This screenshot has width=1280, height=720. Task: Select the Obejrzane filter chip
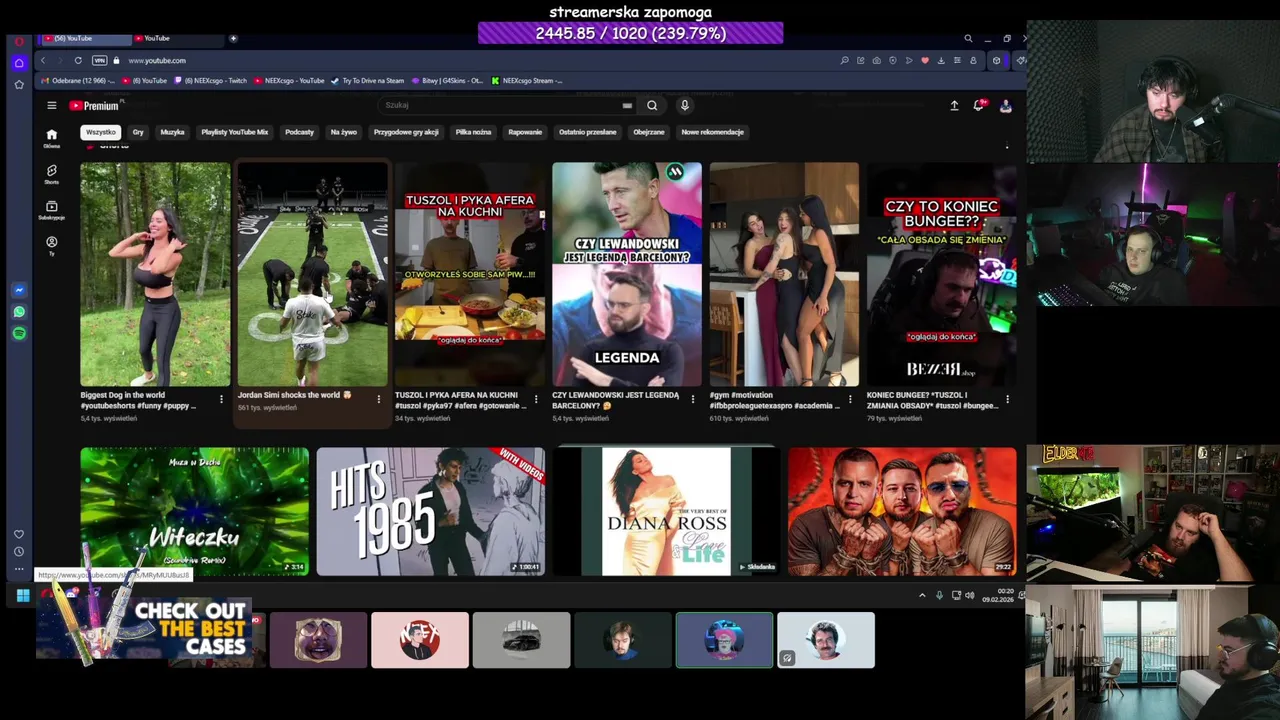click(x=648, y=132)
